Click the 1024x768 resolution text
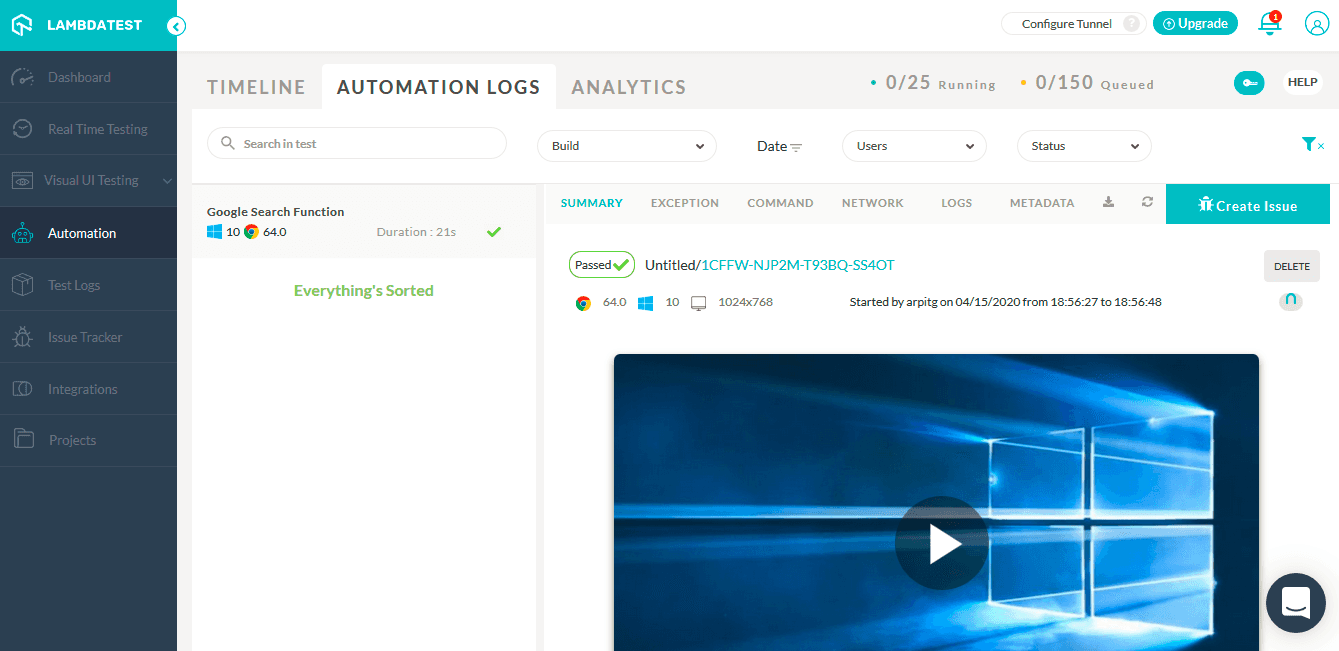Image resolution: width=1339 pixels, height=651 pixels. (x=745, y=302)
